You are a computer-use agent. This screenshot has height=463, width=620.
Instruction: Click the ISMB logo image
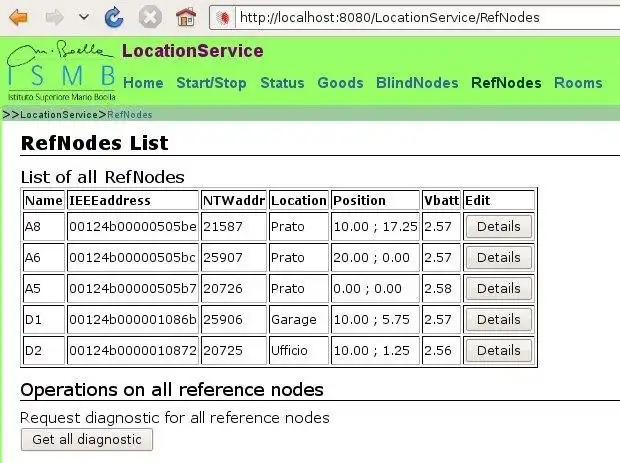pos(61,71)
